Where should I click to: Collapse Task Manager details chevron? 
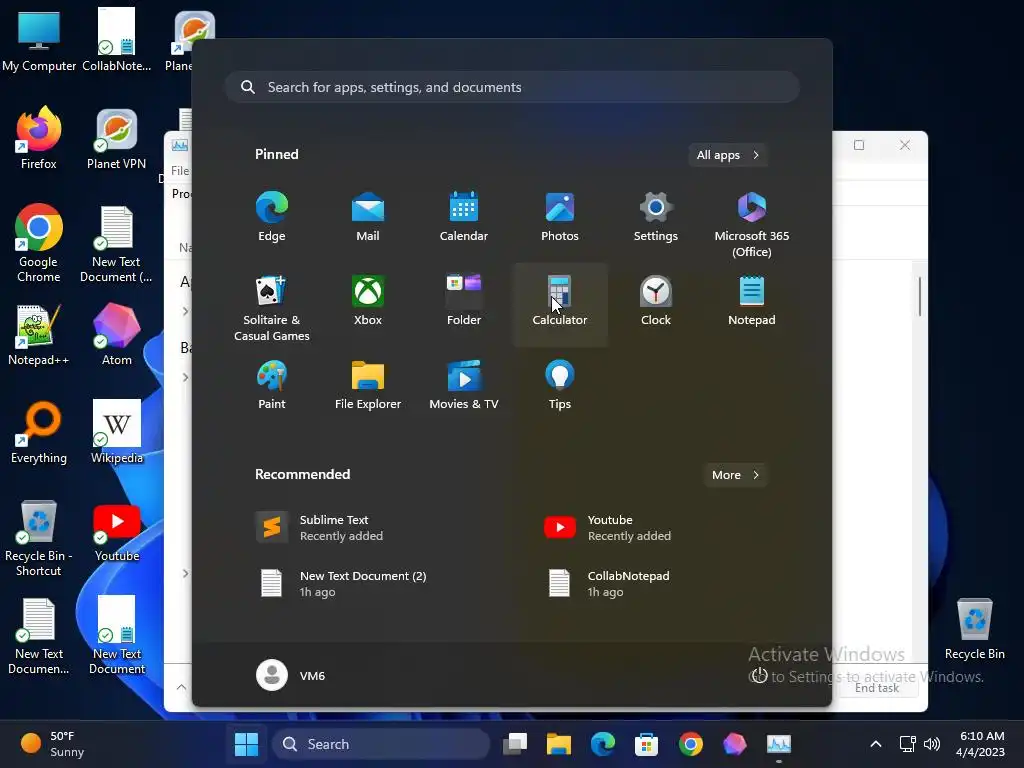(182, 687)
